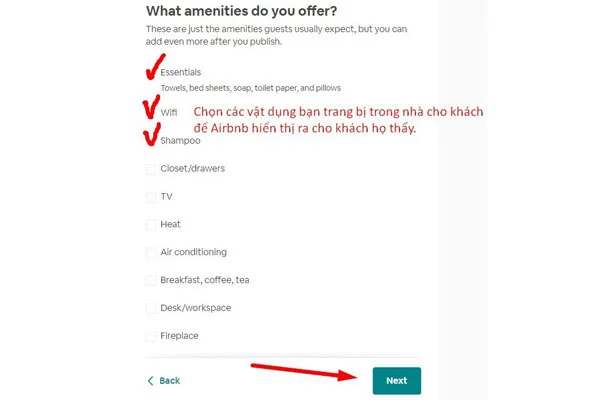This screenshot has height=400, width=600.
Task: Click the 'Closet/drawers' label text
Action: click(192, 168)
